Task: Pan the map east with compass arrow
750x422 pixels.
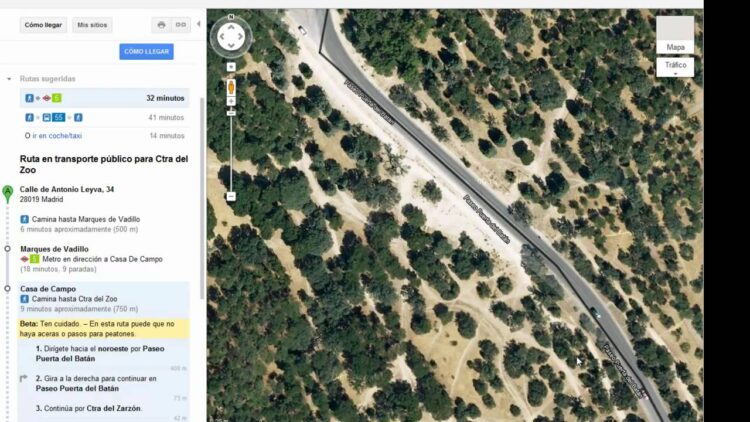Action: 240,36
